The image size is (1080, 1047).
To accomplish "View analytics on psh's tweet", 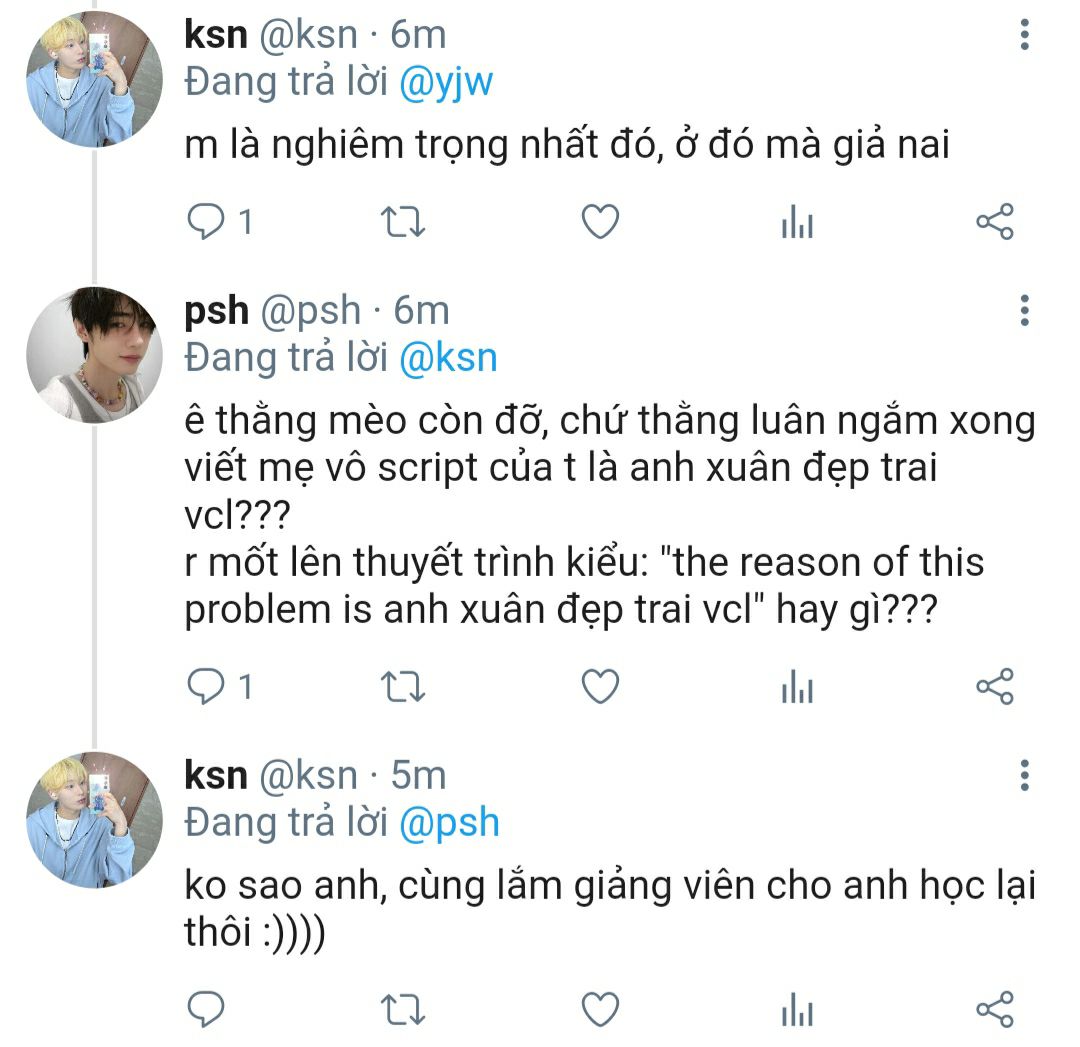I will [x=797, y=688].
